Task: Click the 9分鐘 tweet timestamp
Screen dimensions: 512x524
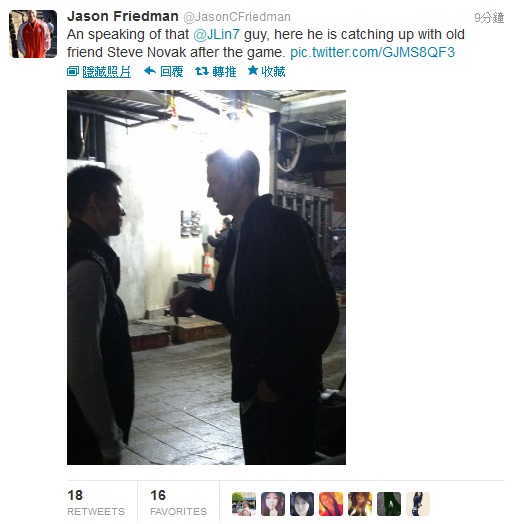Action: pos(489,18)
